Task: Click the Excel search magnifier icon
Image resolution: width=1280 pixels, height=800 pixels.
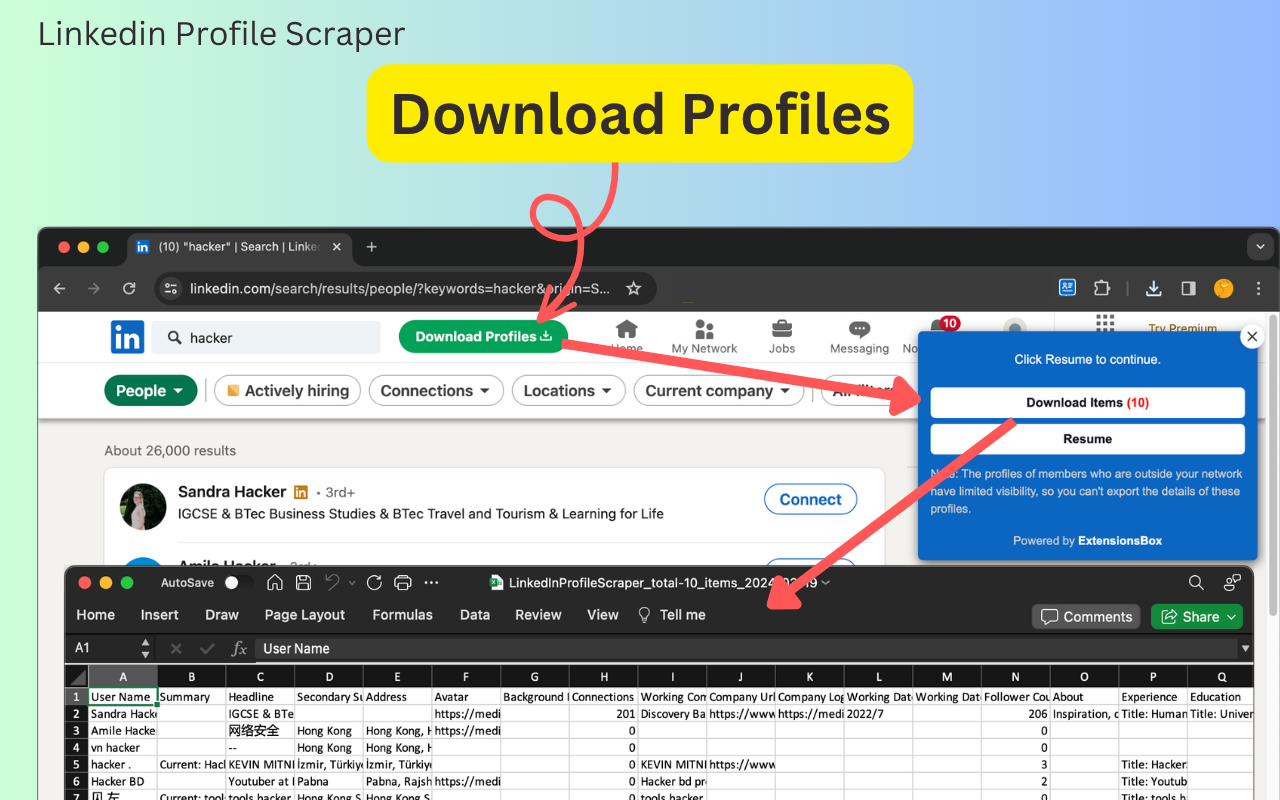Action: coord(1196,583)
